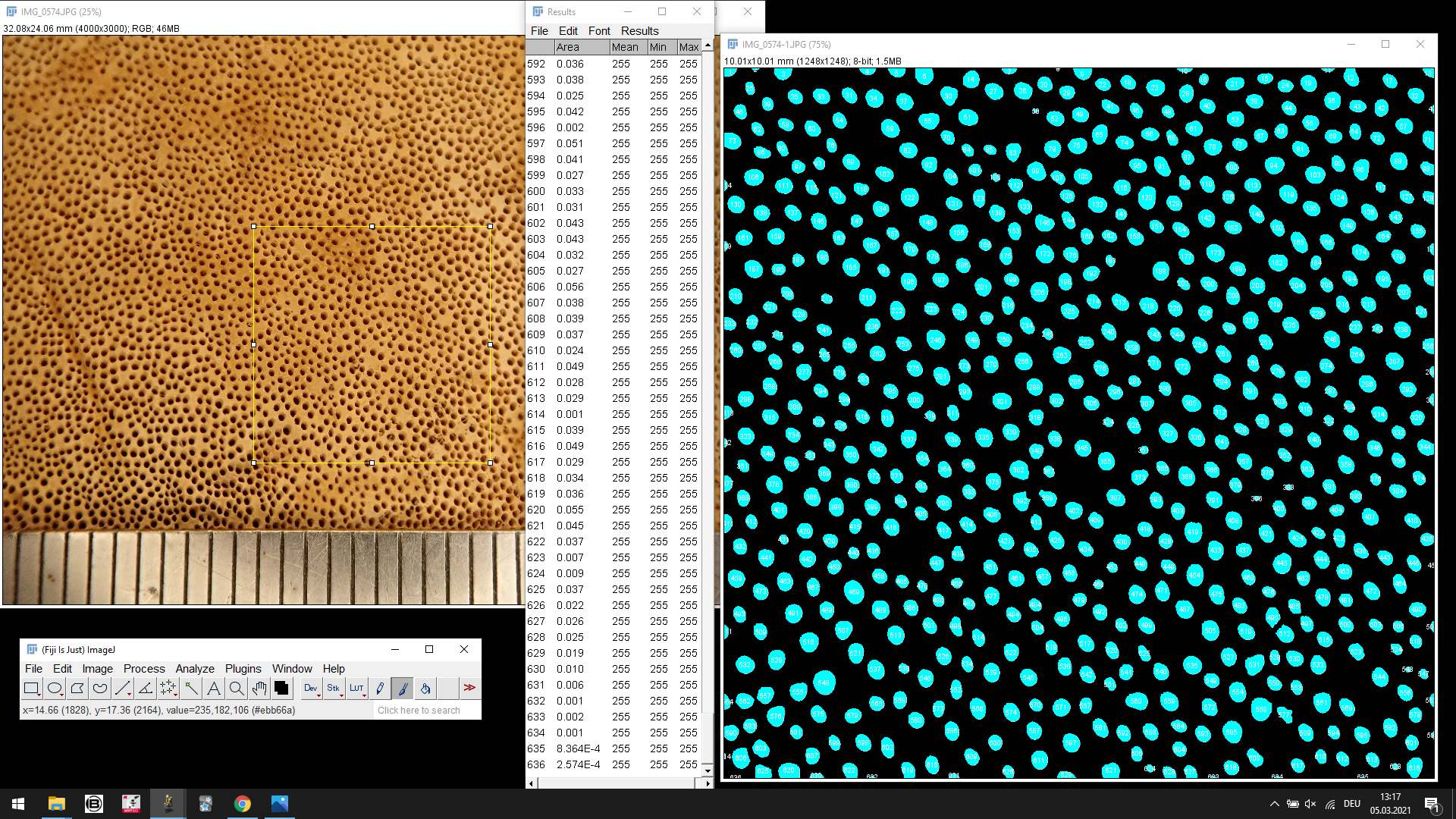Viewport: 1456px width, 819px height.
Task: Select the Polygon selection tool
Action: pos(77,689)
